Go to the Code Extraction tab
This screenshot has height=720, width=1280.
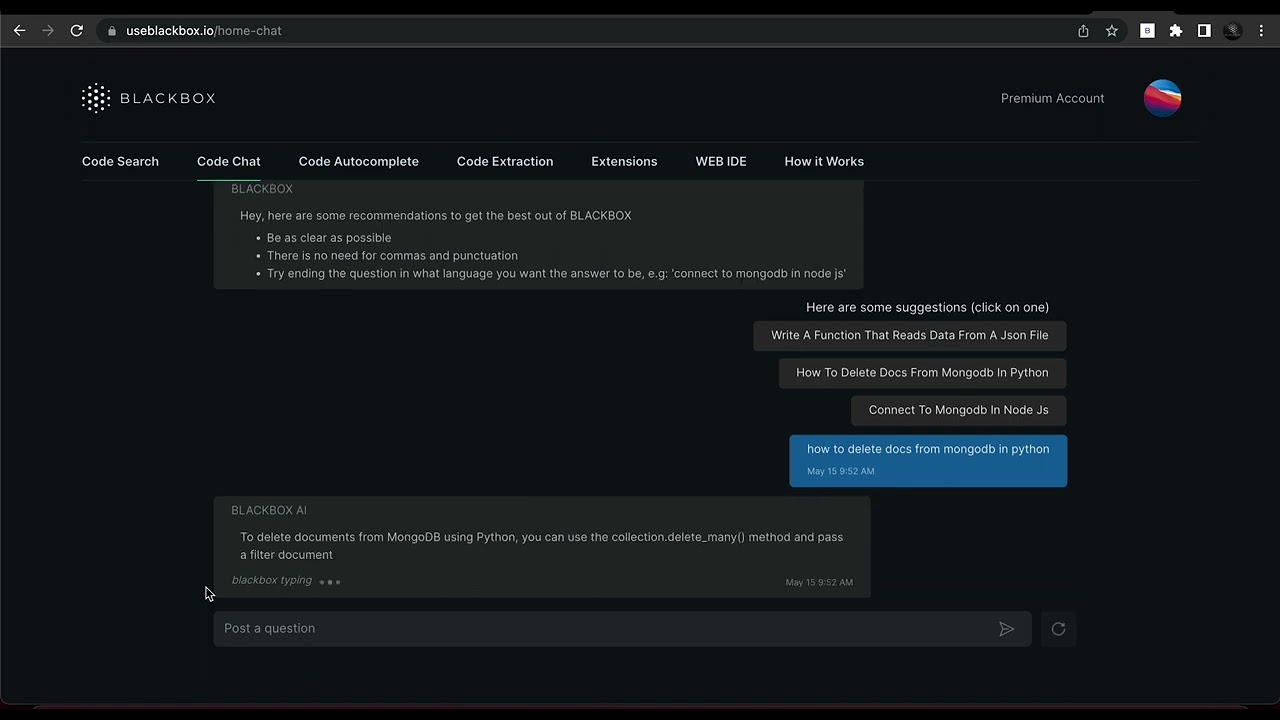[505, 161]
